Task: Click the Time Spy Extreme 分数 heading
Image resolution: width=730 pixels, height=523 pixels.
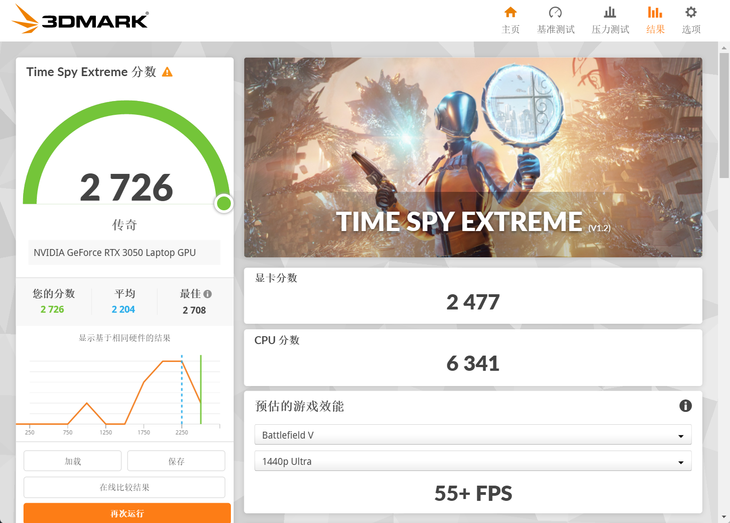Action: point(91,72)
